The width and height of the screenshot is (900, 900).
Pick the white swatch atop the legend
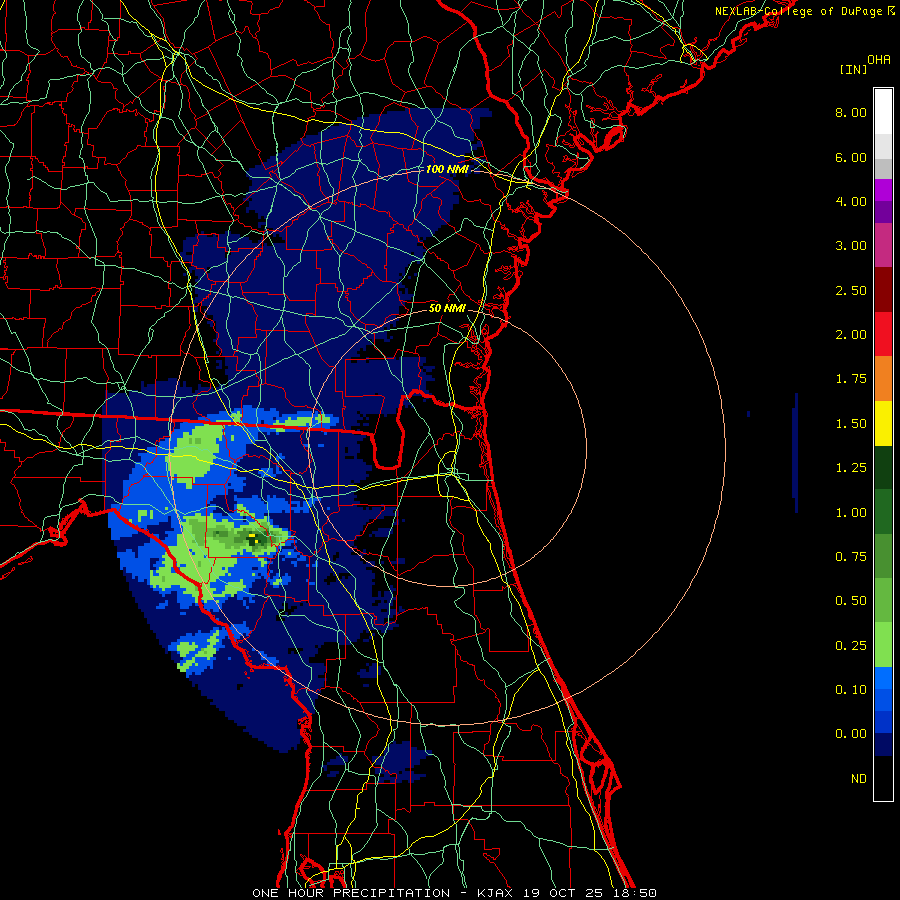[883, 112]
